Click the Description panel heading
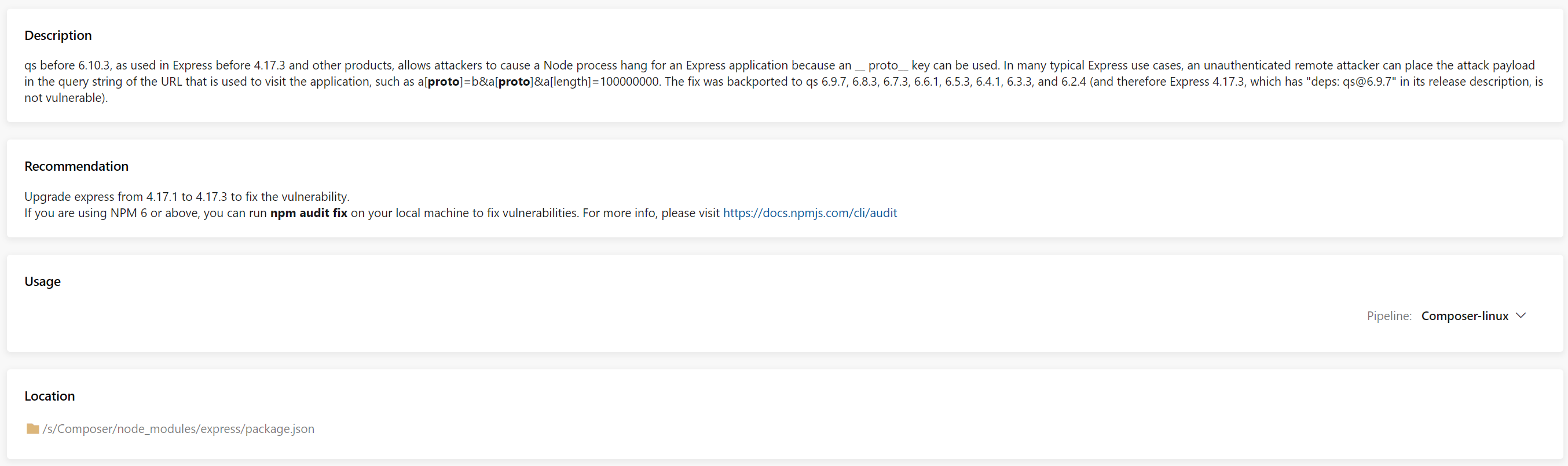 tap(58, 35)
